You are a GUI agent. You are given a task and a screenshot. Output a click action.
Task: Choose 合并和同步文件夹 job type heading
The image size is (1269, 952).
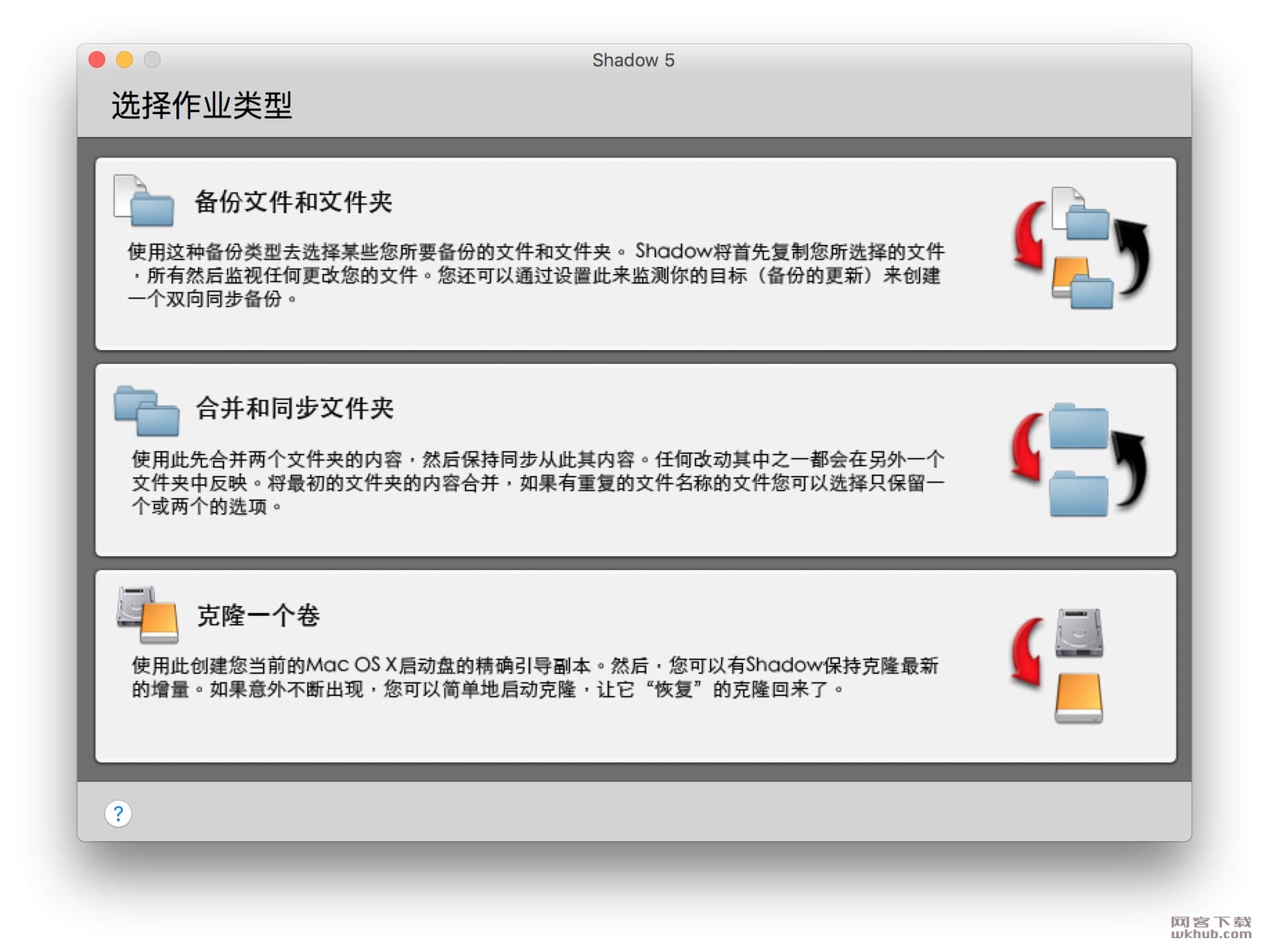click(295, 408)
